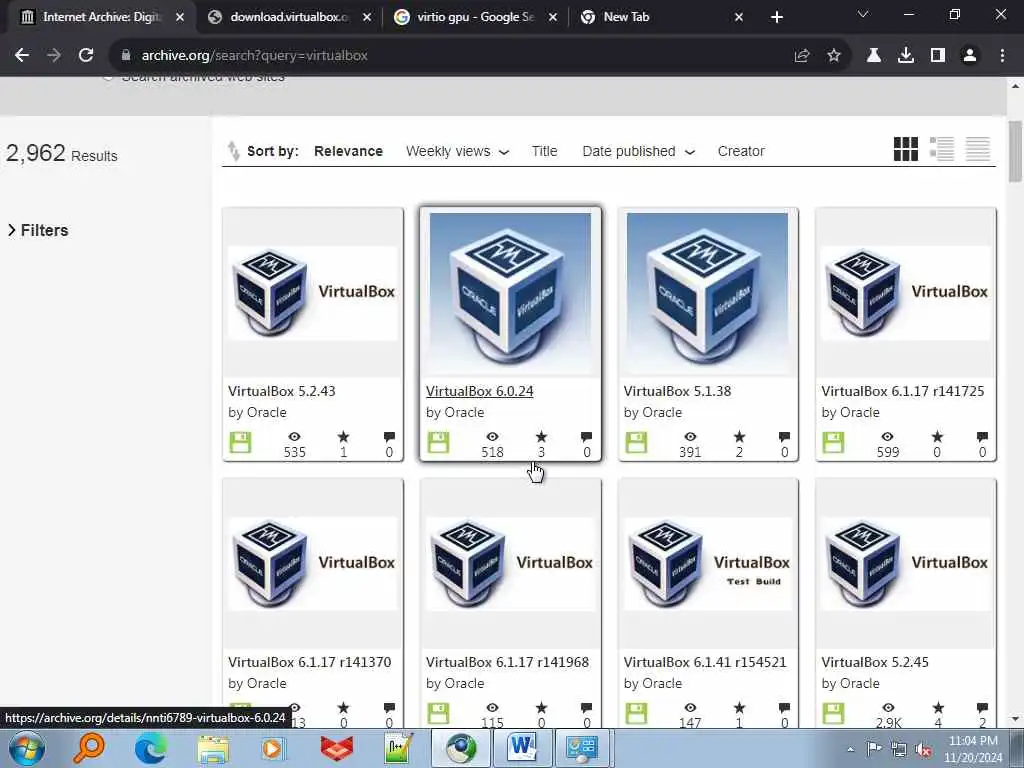Show hidden tray icons arrow
The height and width of the screenshot is (768, 1024).
point(850,749)
